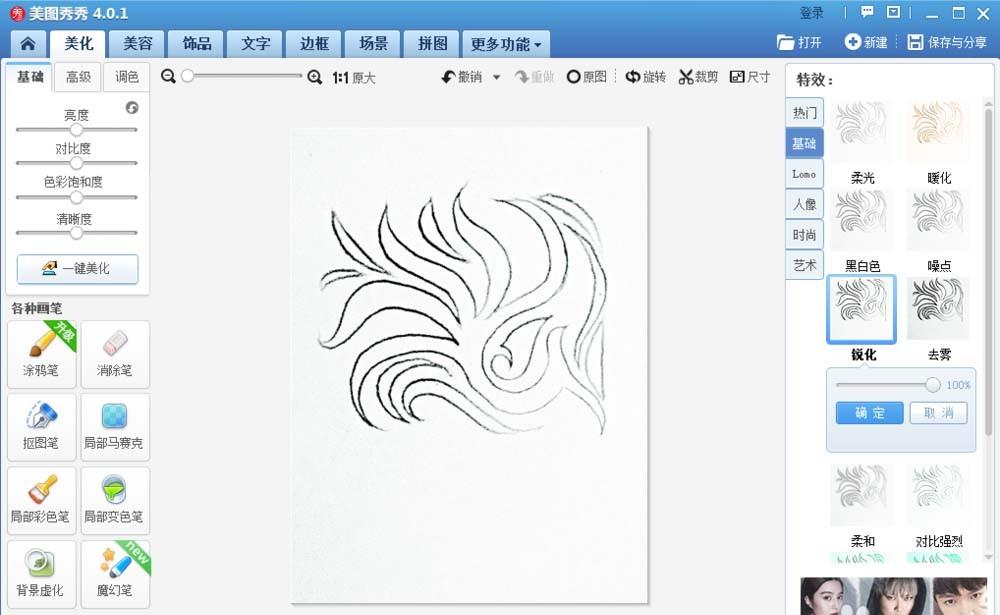Select the 消除笔 eraser pen tool

pyautogui.click(x=114, y=354)
